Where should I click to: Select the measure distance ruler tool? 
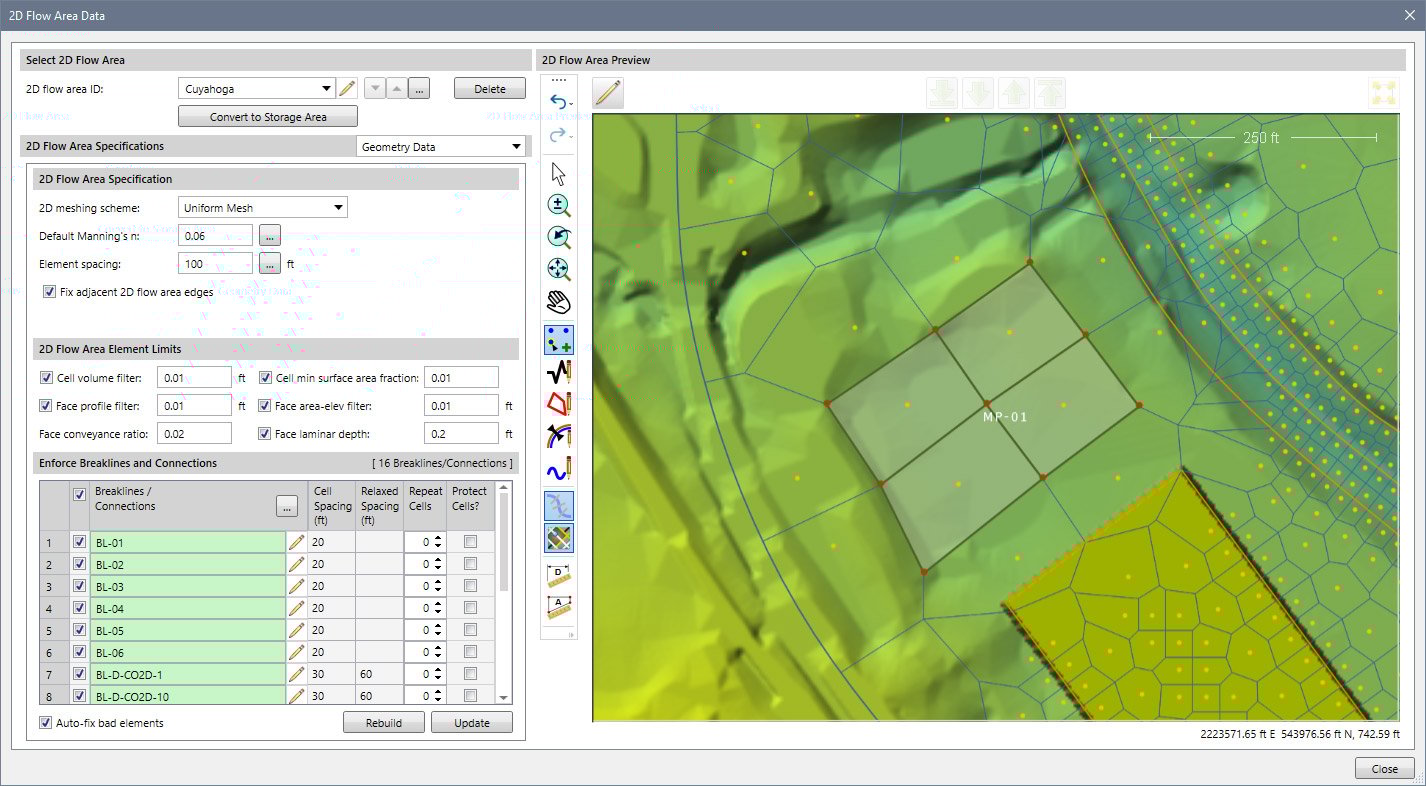click(559, 575)
